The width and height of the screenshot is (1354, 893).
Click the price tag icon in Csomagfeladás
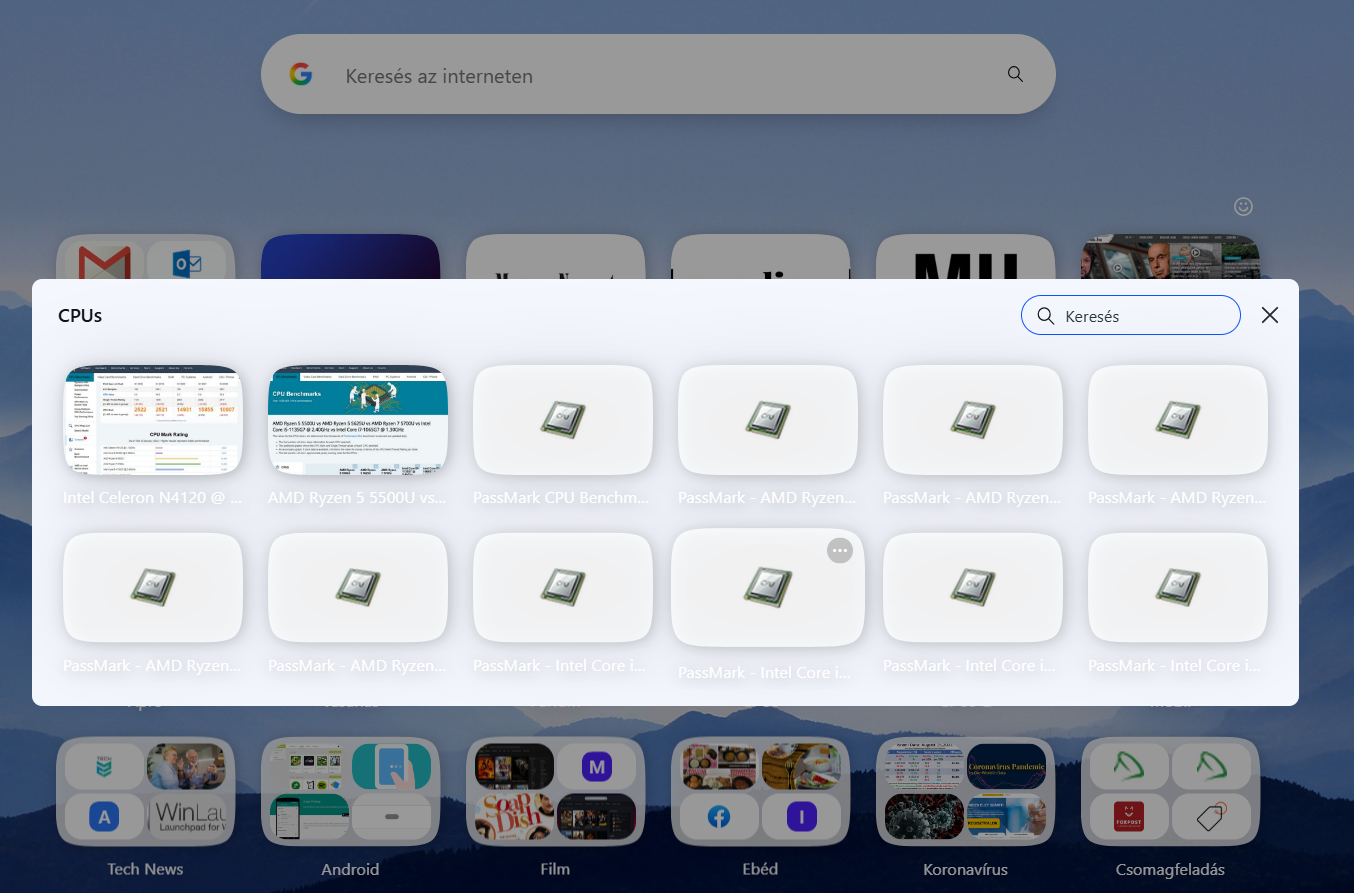[x=1211, y=817]
